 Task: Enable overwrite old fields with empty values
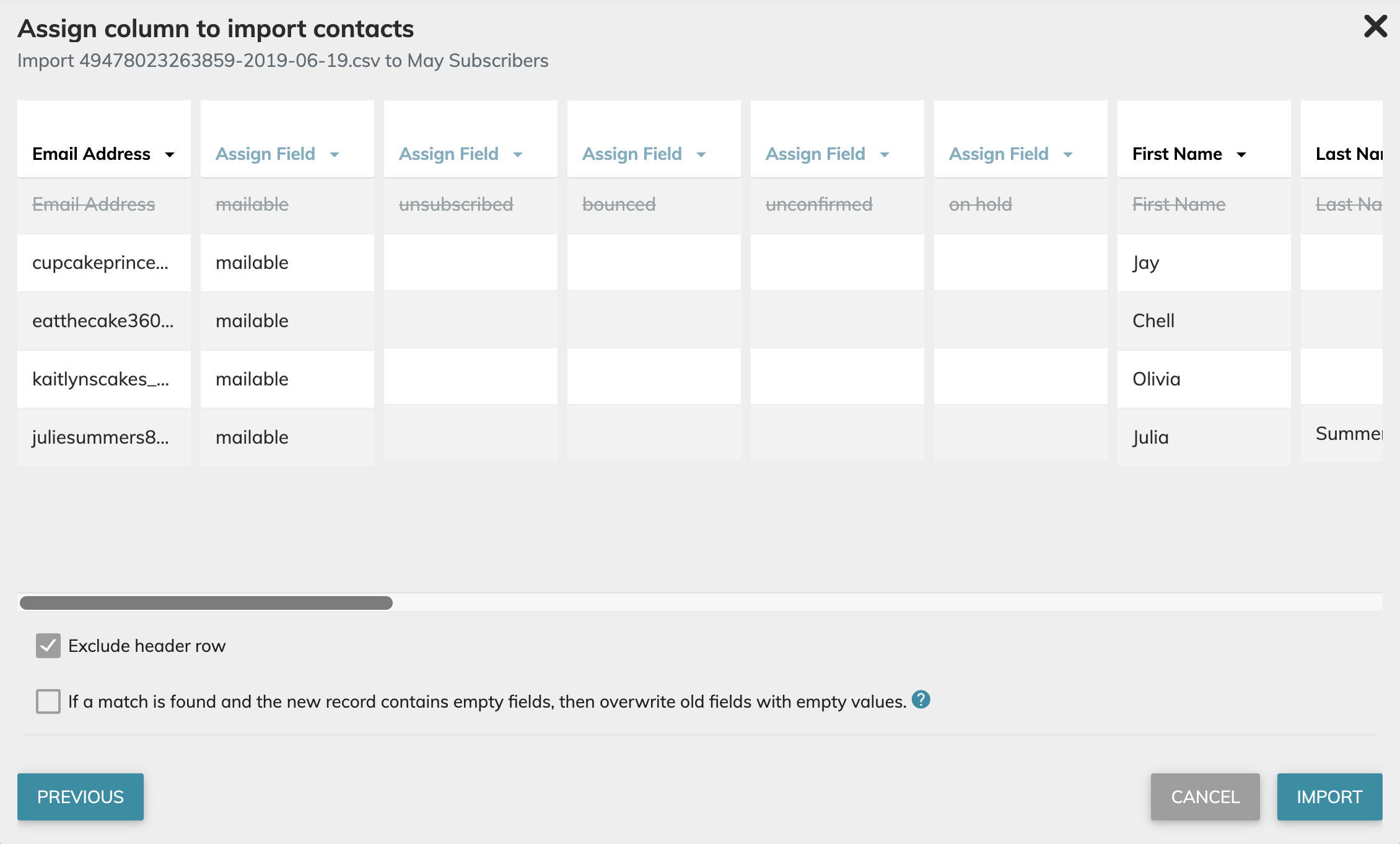48,701
